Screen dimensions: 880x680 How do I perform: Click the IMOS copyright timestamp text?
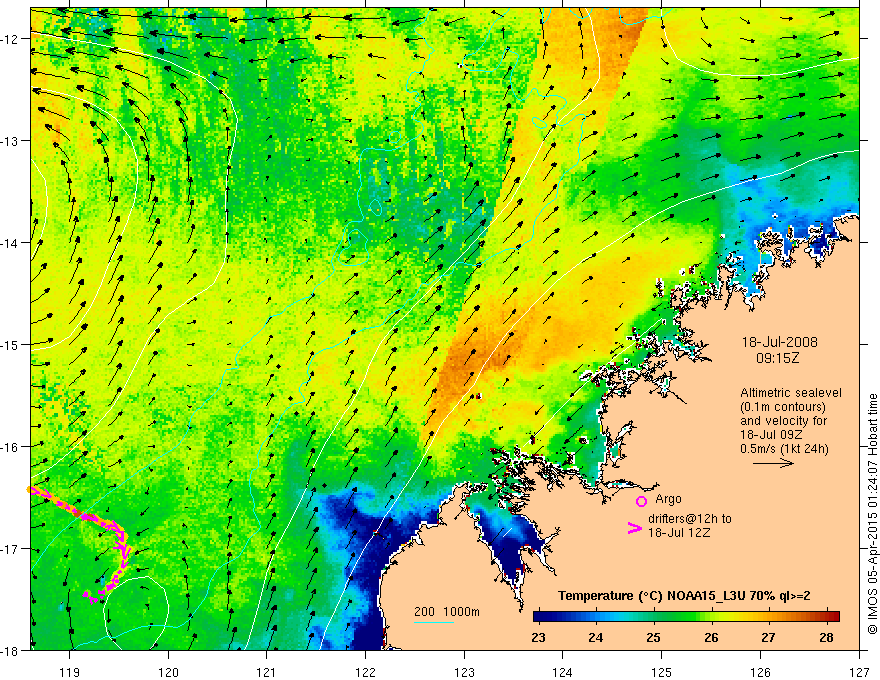[x=872, y=514]
